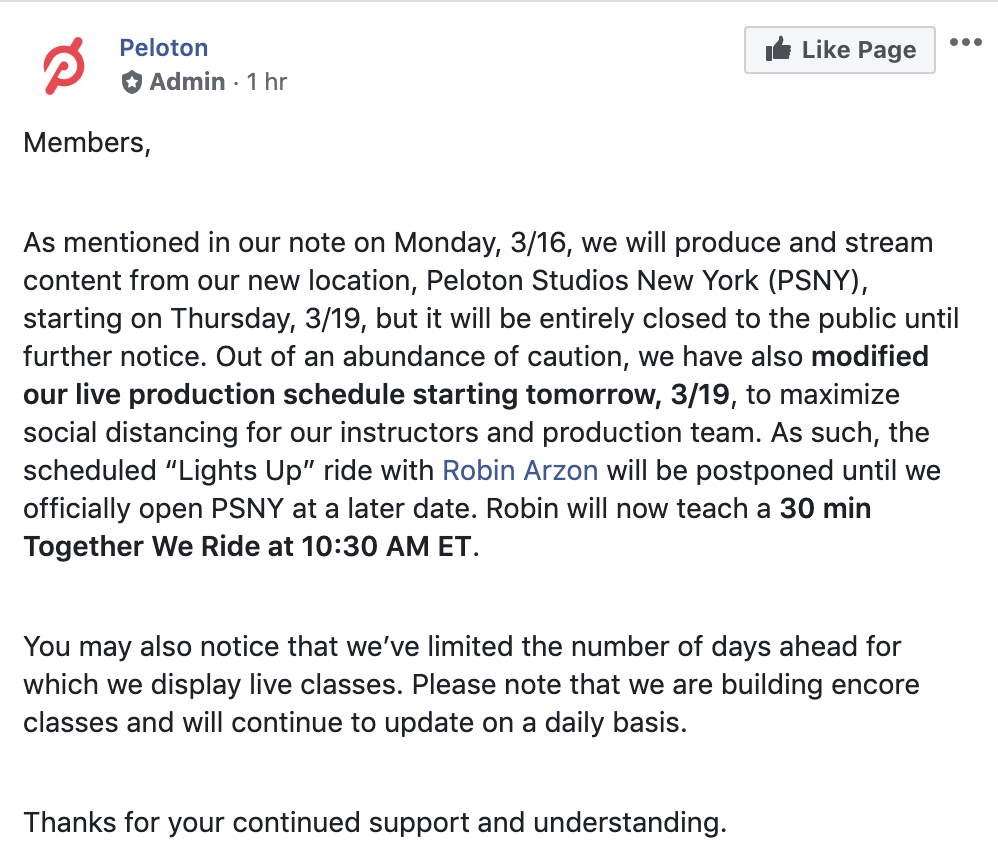
Task: Open the three-dot post options menu
Action: [966, 43]
